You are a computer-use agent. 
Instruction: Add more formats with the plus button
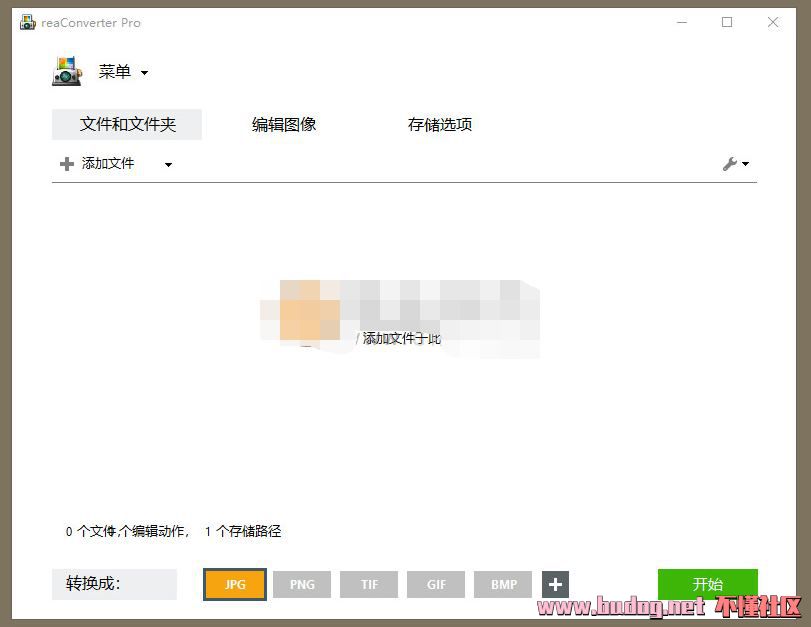click(556, 585)
